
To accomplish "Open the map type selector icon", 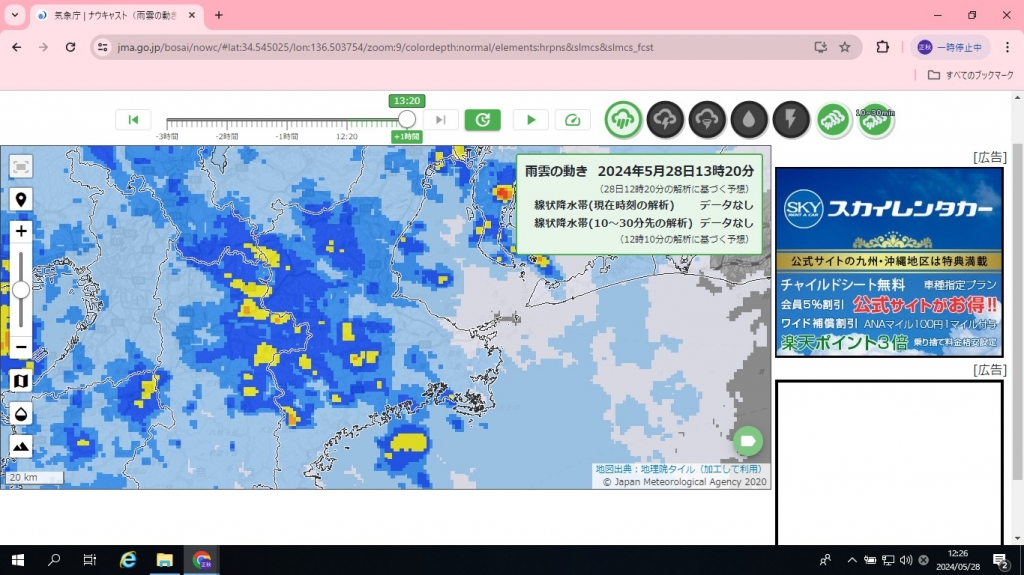I will coord(21,380).
